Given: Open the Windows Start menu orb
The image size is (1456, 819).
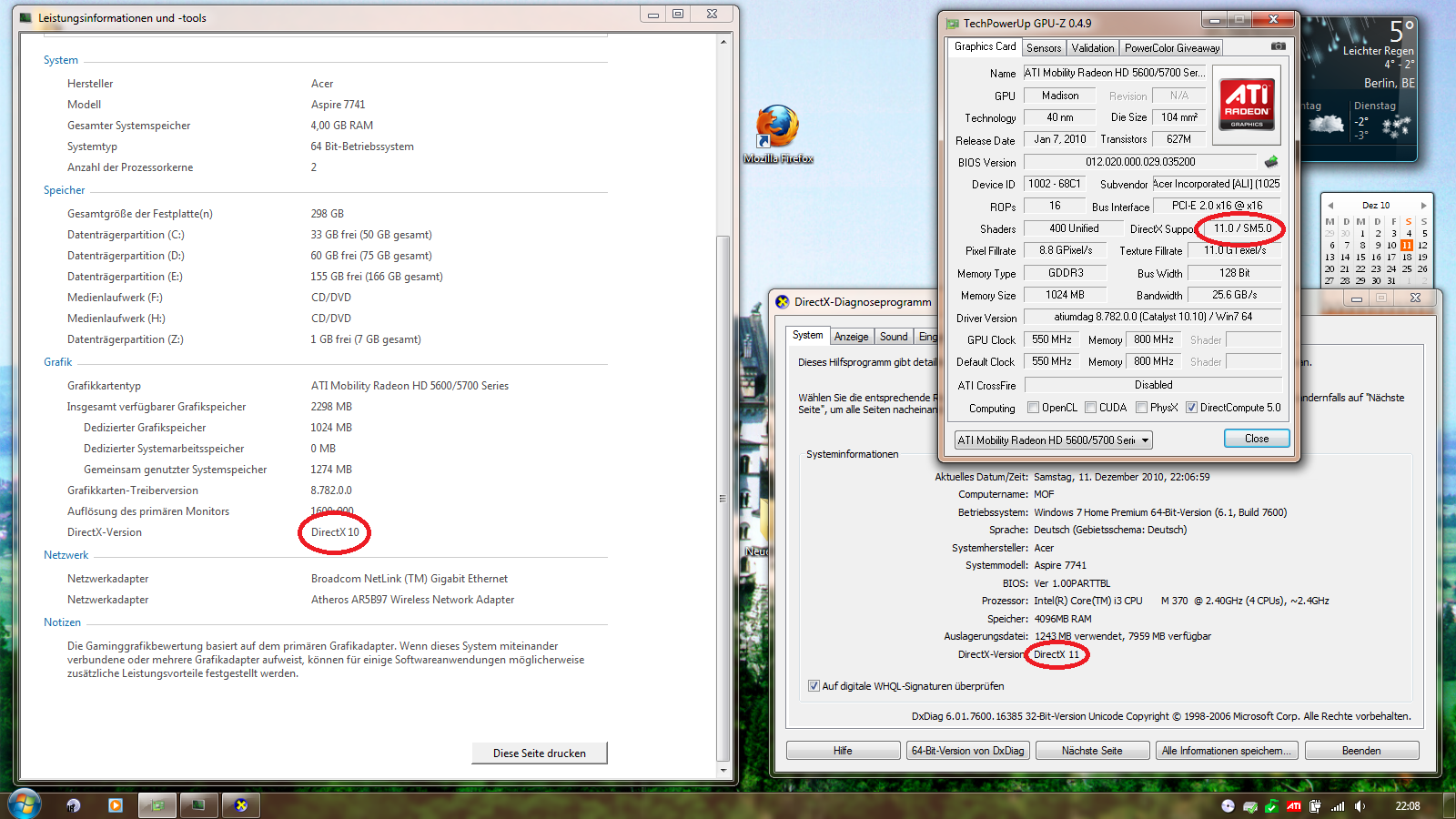Looking at the screenshot, I should pos(25,804).
